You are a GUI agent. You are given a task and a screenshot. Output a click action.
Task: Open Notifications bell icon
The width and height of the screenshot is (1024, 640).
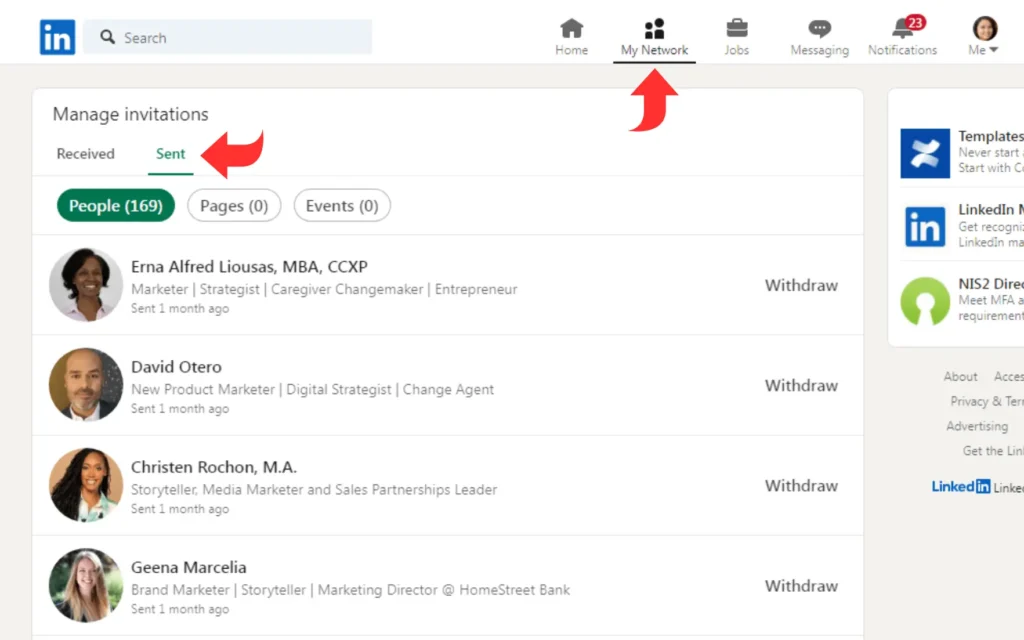902,28
